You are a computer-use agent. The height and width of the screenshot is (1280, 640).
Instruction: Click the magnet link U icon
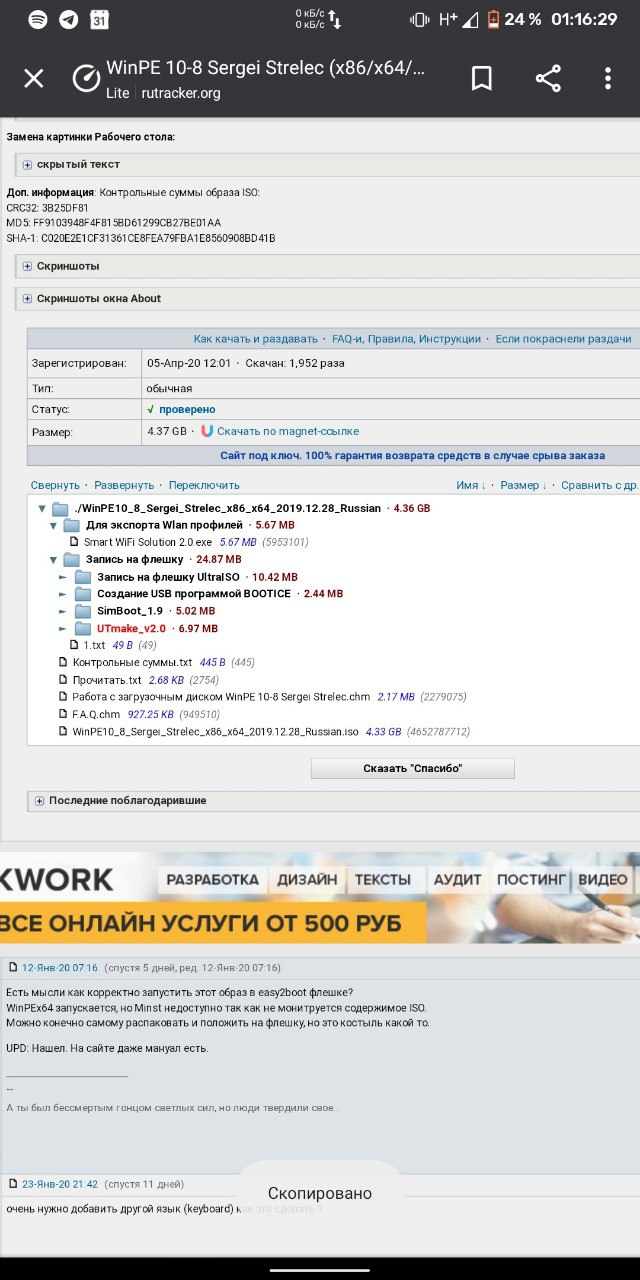tap(207, 431)
